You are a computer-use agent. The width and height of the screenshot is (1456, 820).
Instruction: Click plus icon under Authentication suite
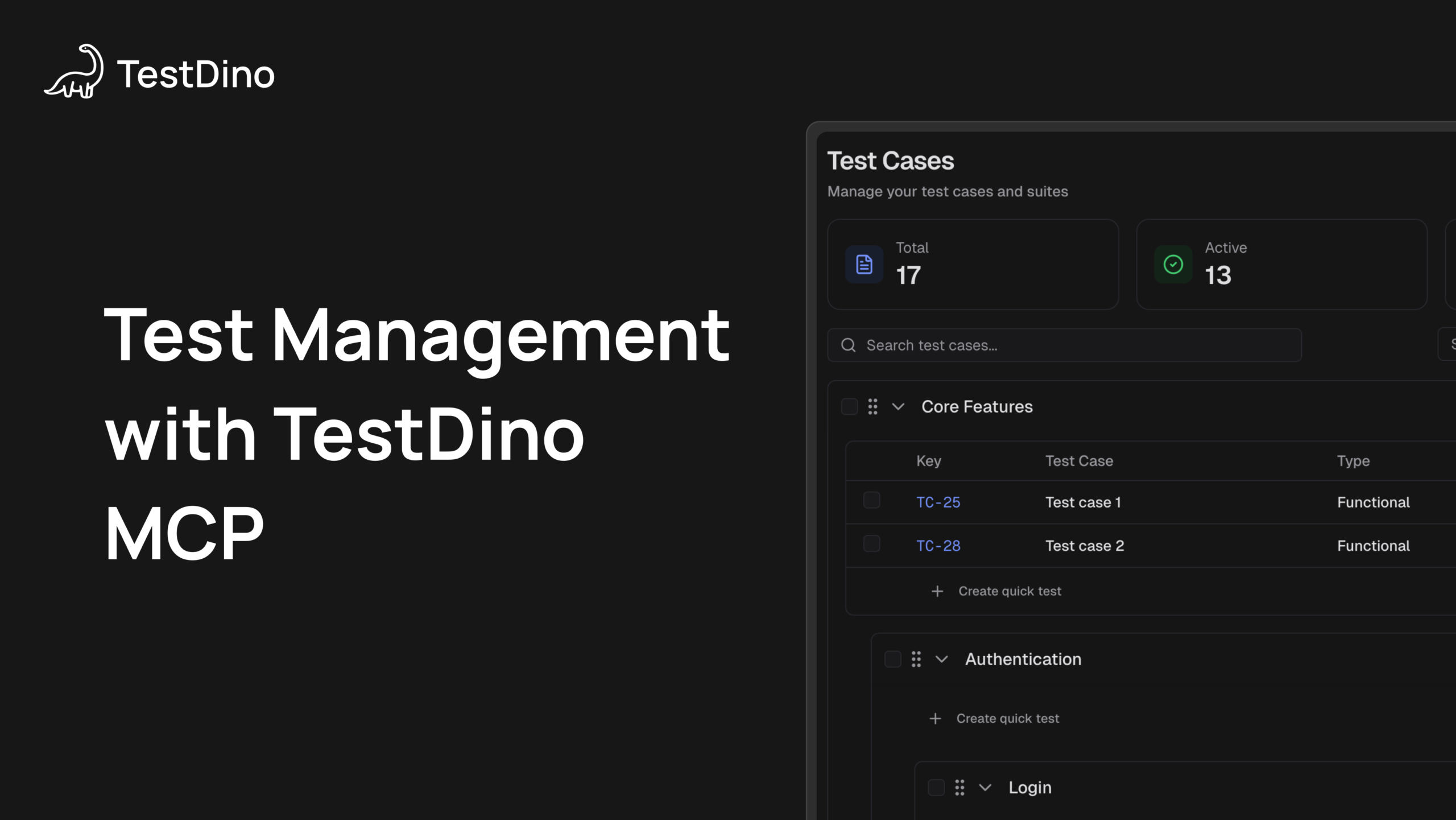[x=935, y=719]
